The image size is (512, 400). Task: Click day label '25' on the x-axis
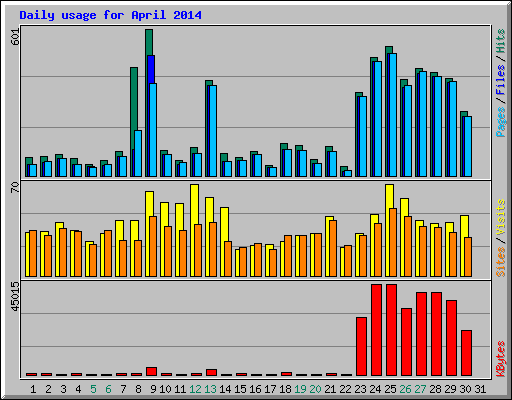click(390, 389)
